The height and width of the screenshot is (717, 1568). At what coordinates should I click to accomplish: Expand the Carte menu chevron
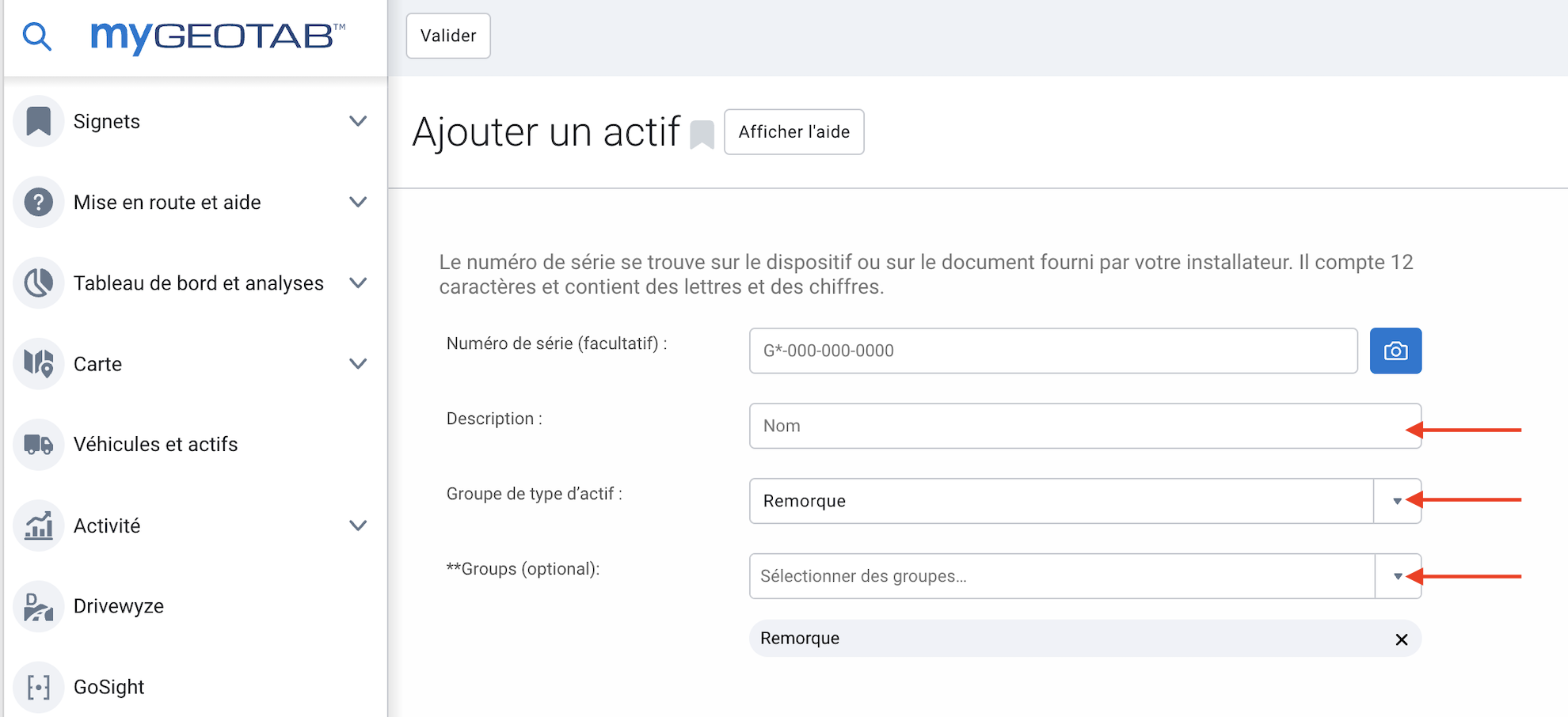[x=358, y=363]
